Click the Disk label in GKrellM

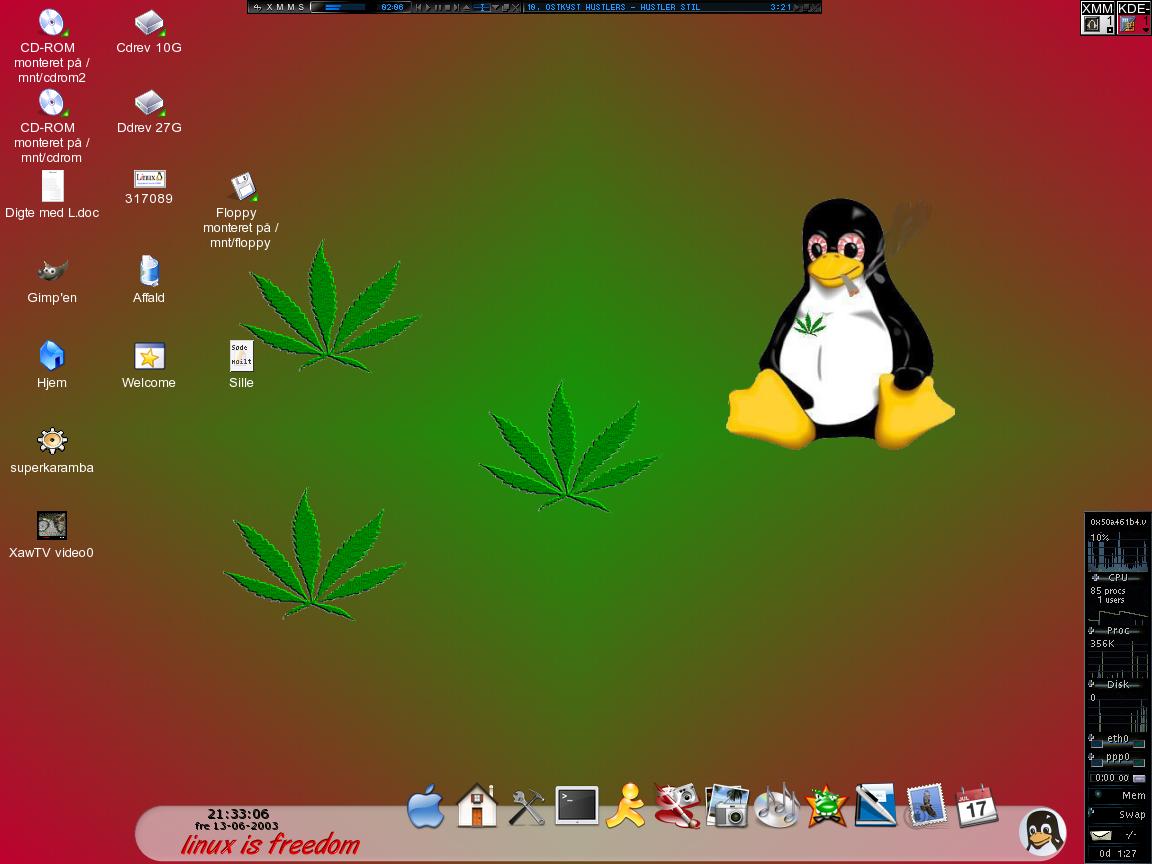(1118, 684)
